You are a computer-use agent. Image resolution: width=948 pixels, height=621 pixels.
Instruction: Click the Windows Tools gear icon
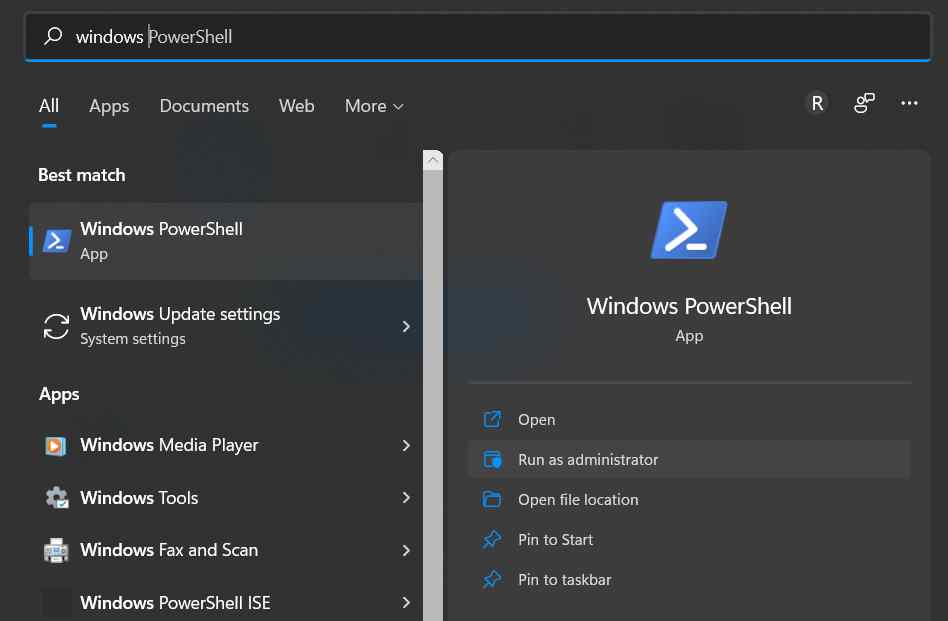57,498
